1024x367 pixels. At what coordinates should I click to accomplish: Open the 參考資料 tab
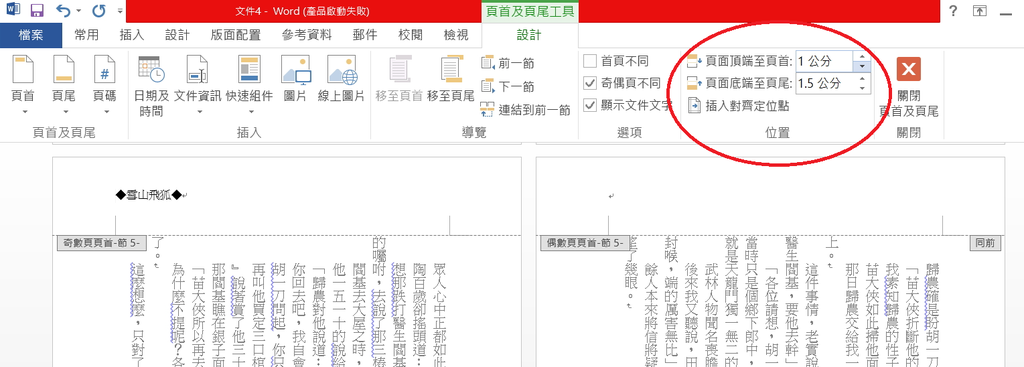click(307, 35)
